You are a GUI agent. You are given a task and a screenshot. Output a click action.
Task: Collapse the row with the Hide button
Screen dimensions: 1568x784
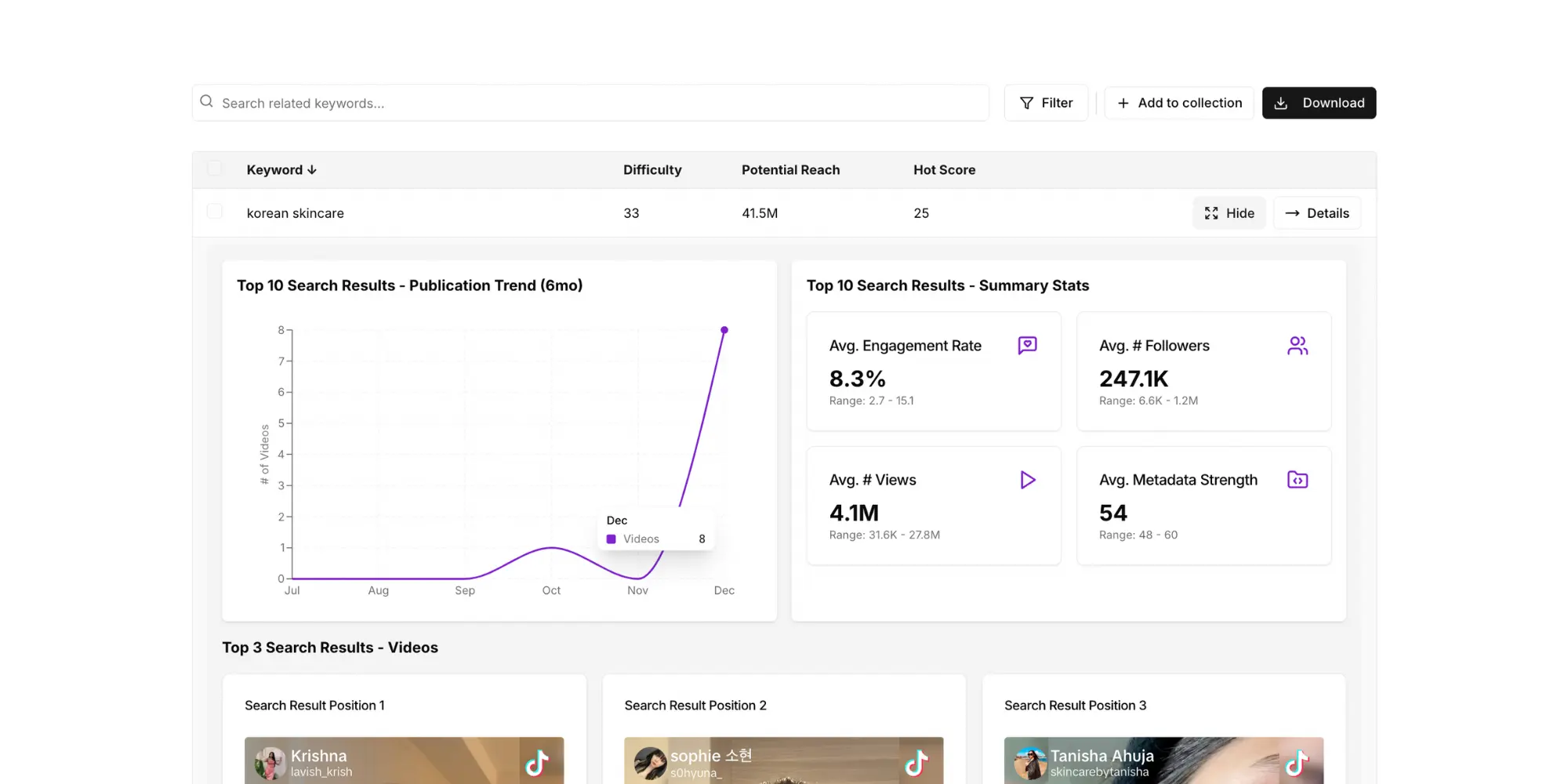(x=1229, y=213)
